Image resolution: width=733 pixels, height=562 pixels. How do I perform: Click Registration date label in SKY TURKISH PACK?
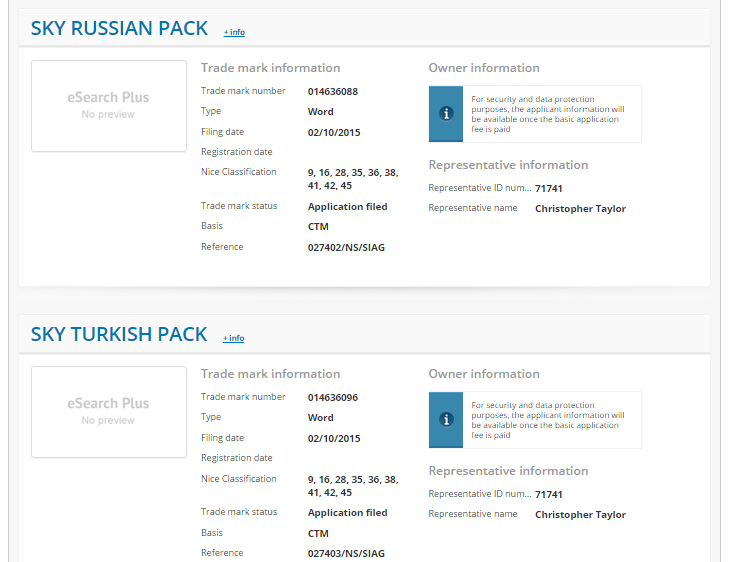coord(237,458)
